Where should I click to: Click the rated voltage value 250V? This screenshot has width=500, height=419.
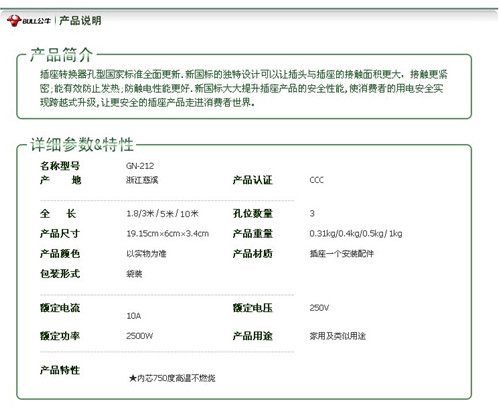(319, 308)
